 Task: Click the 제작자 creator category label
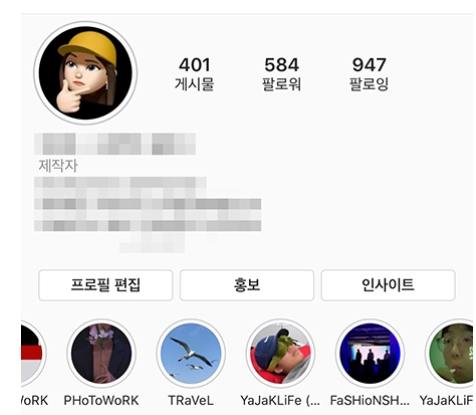click(58, 166)
